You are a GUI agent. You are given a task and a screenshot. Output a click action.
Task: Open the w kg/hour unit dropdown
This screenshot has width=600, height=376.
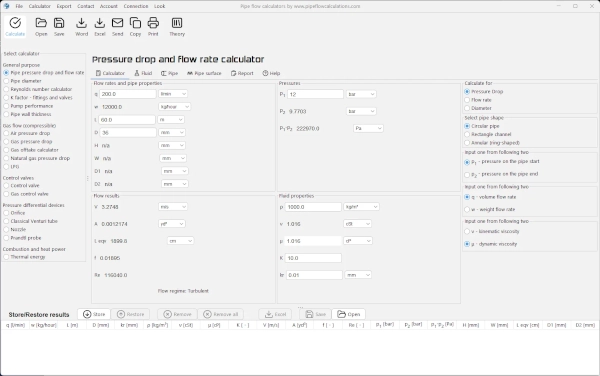pos(174,107)
